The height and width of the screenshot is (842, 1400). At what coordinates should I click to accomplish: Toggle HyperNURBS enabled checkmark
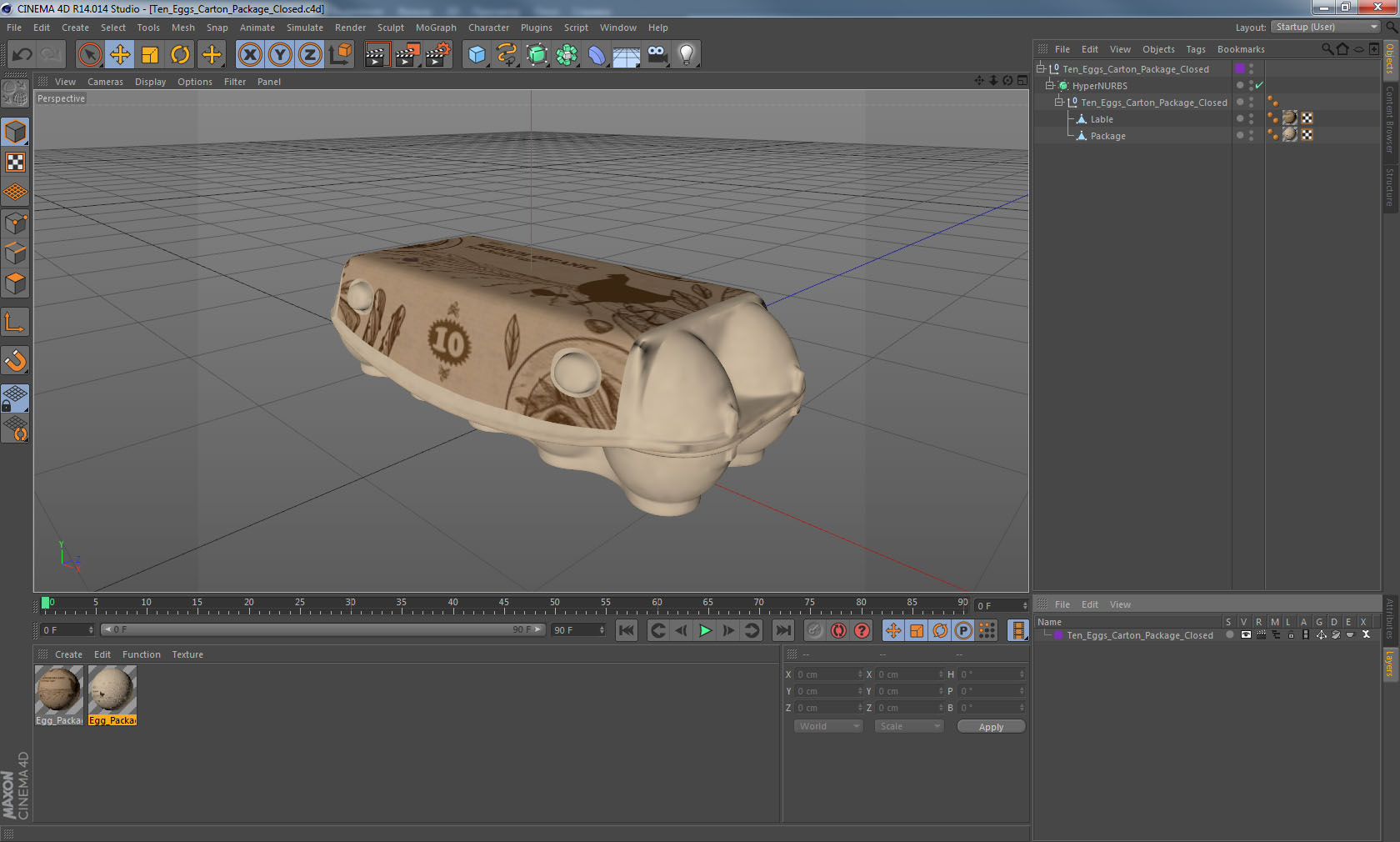(1259, 85)
